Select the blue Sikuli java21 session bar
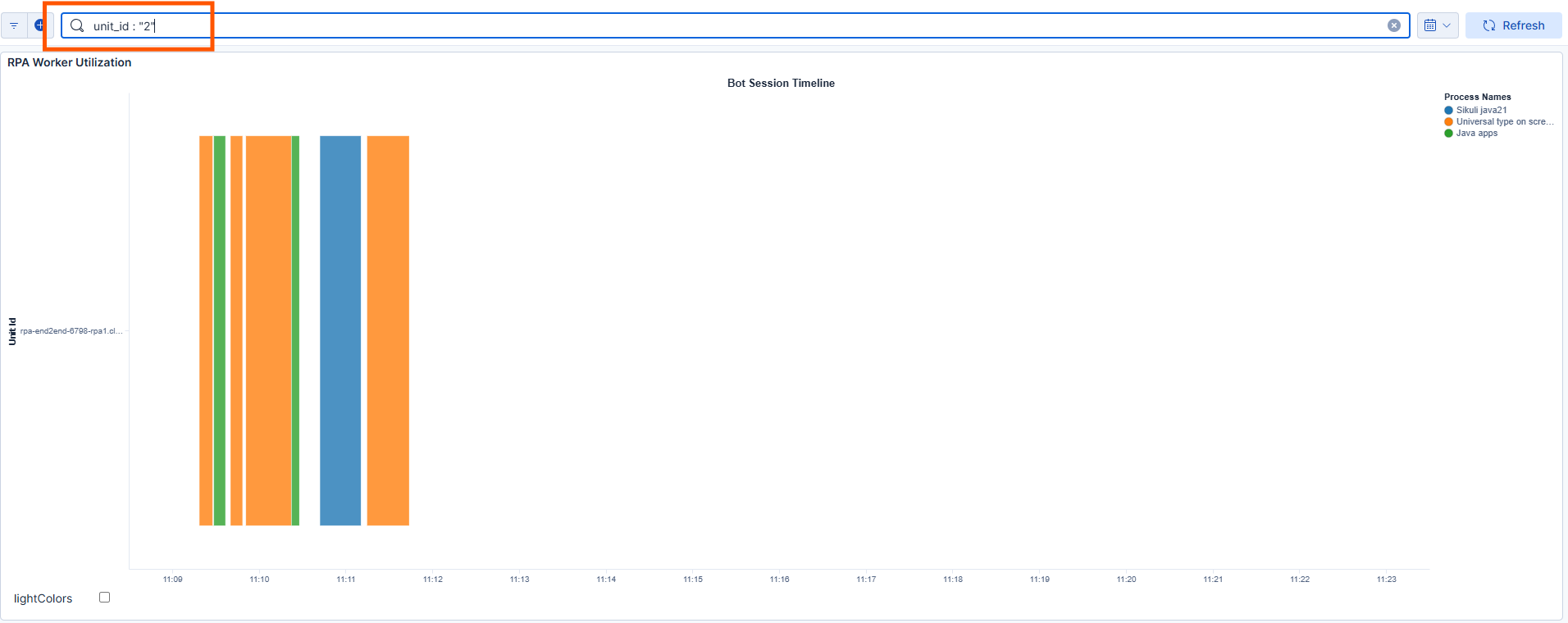Screen dimensions: 1568x623 click(x=340, y=330)
